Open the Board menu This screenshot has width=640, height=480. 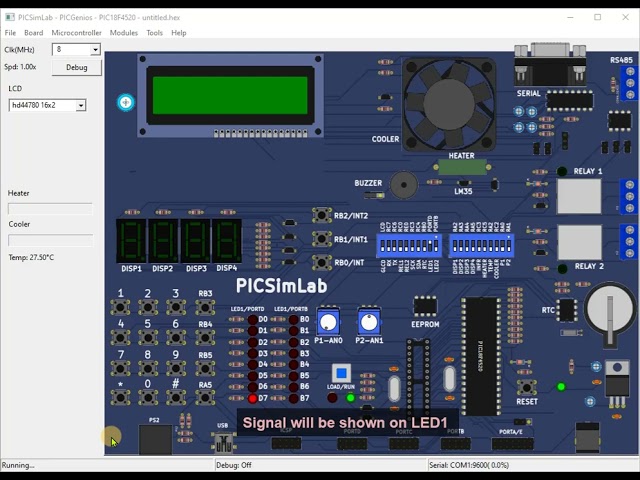(x=33, y=33)
